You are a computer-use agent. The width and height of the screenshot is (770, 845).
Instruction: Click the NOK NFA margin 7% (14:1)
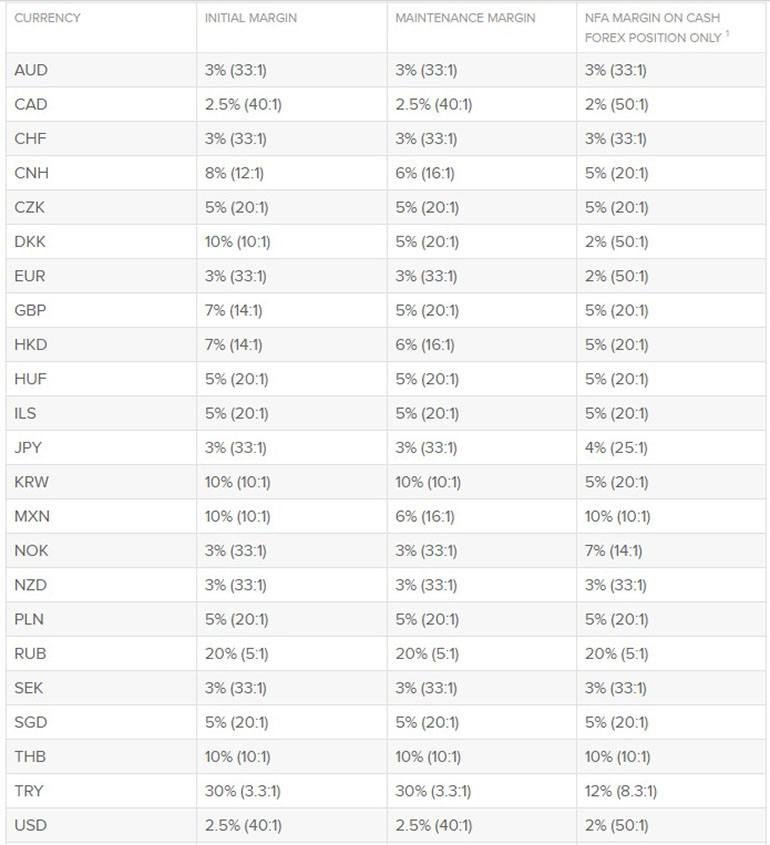point(614,551)
